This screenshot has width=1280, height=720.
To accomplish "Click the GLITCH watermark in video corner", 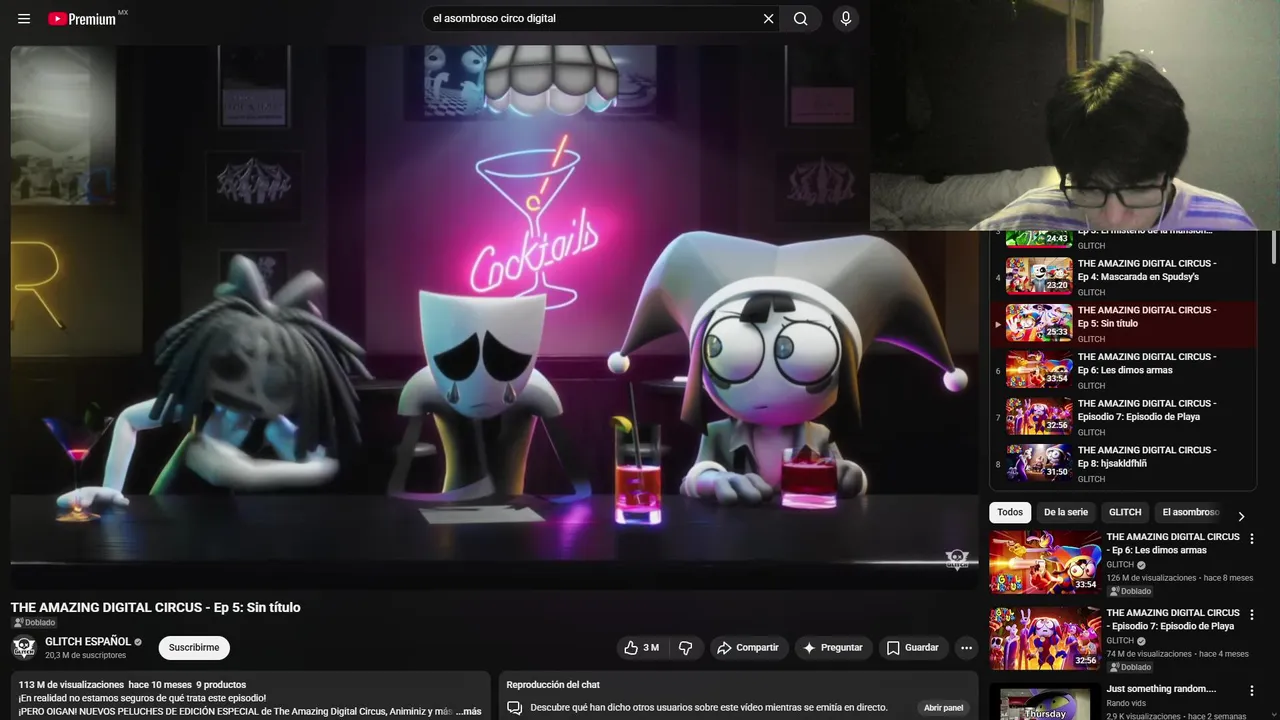I will pyautogui.click(x=957, y=560).
